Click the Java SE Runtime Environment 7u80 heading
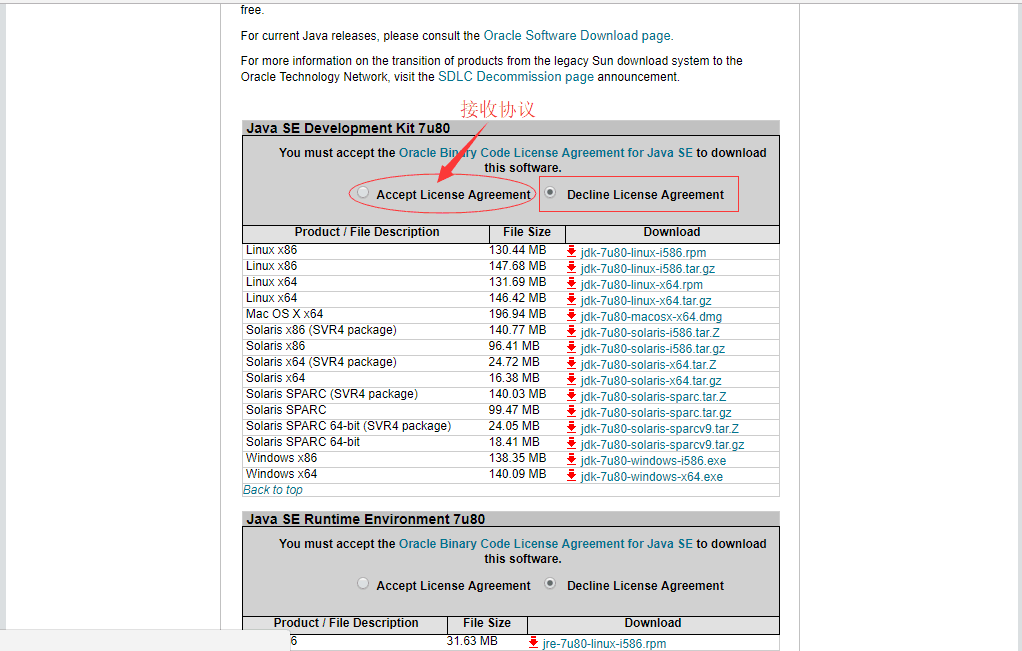The image size is (1022, 651). [x=366, y=519]
